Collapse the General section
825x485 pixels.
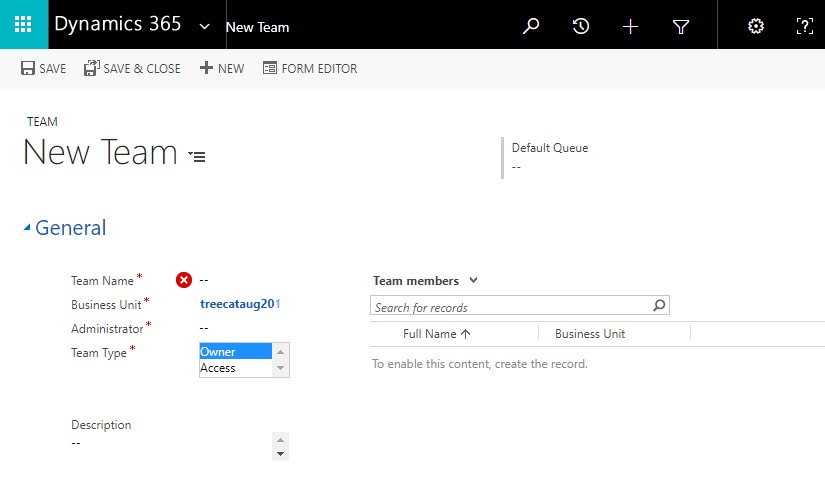28,229
